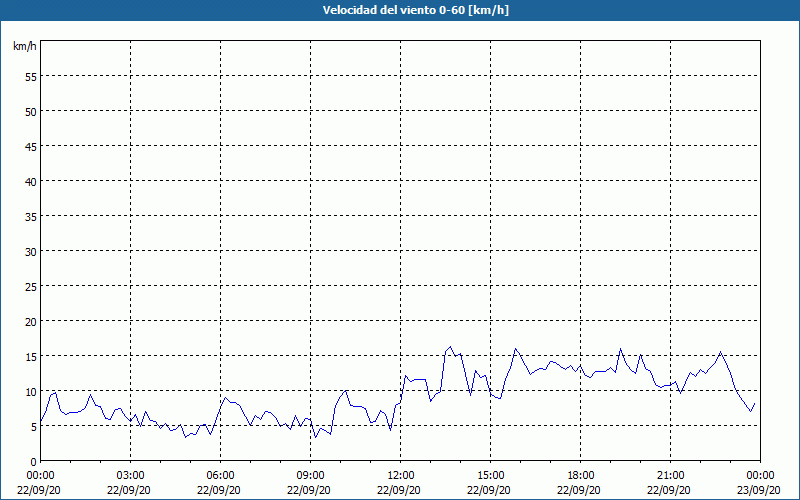Select the 21:00 time label
800x500 pixels.
point(670,476)
